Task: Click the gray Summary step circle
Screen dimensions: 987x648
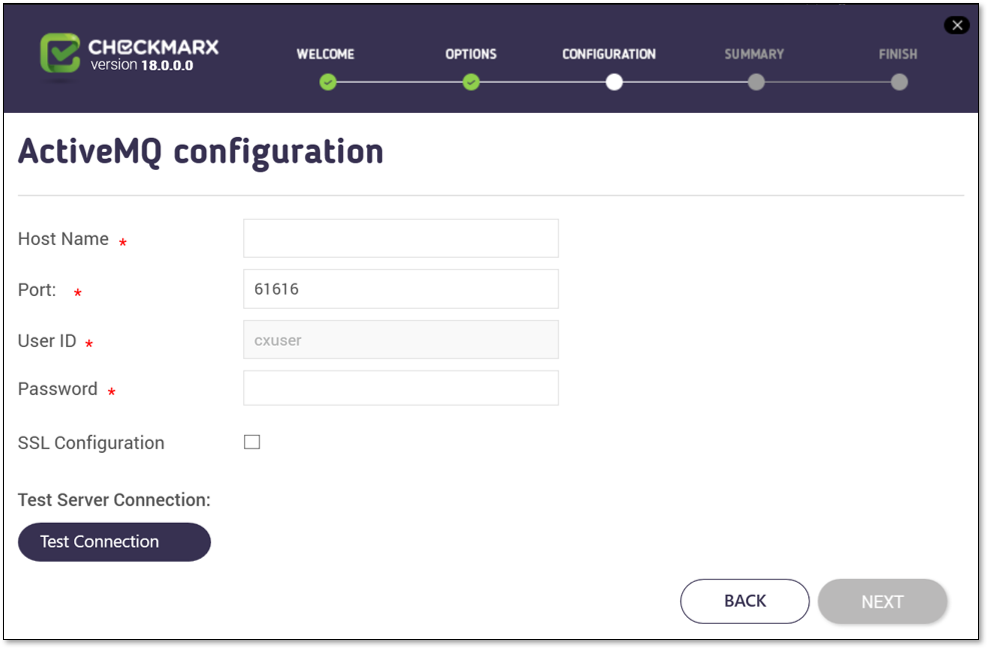Action: pos(756,82)
